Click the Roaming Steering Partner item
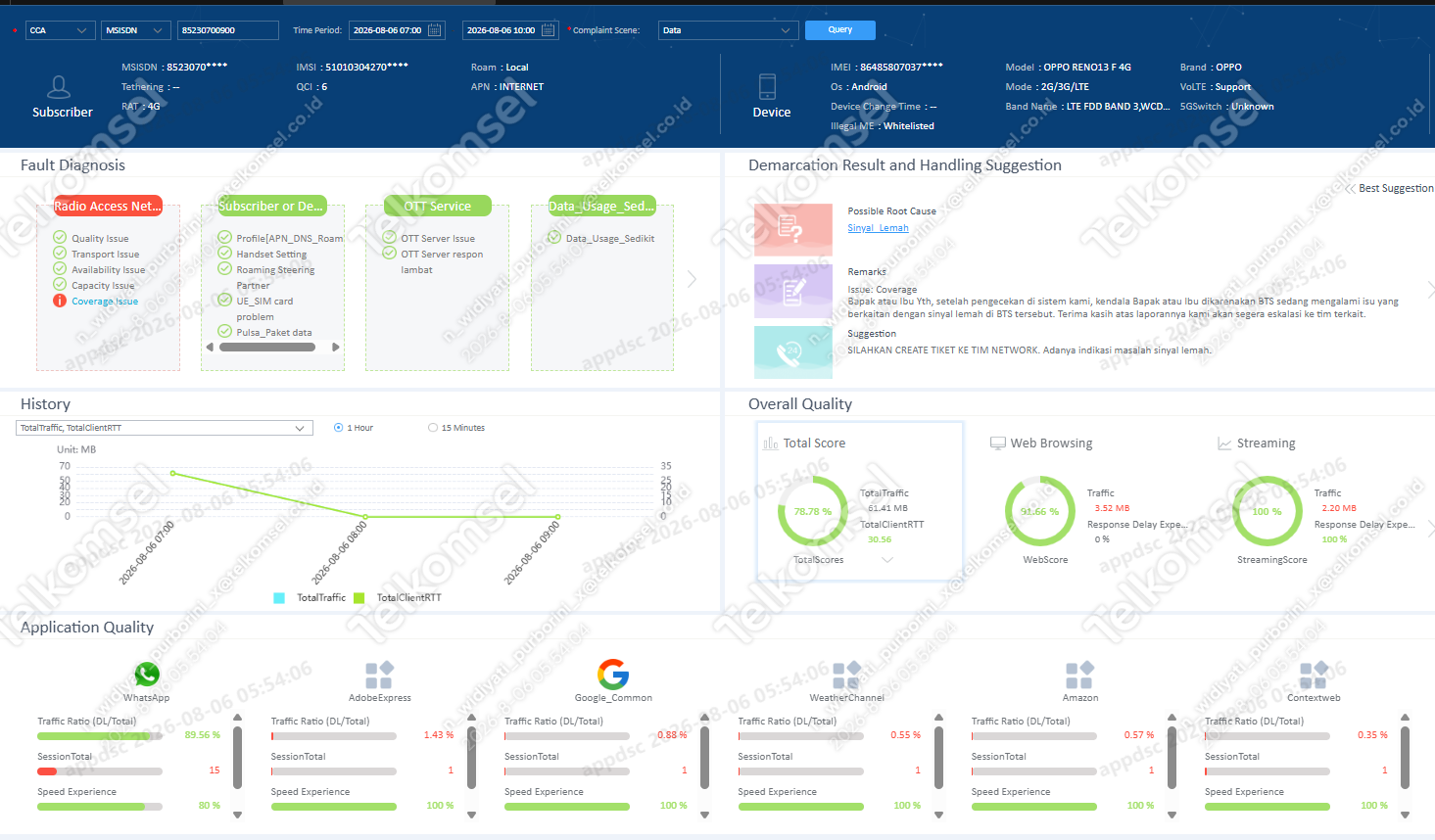1435x840 pixels. (275, 278)
